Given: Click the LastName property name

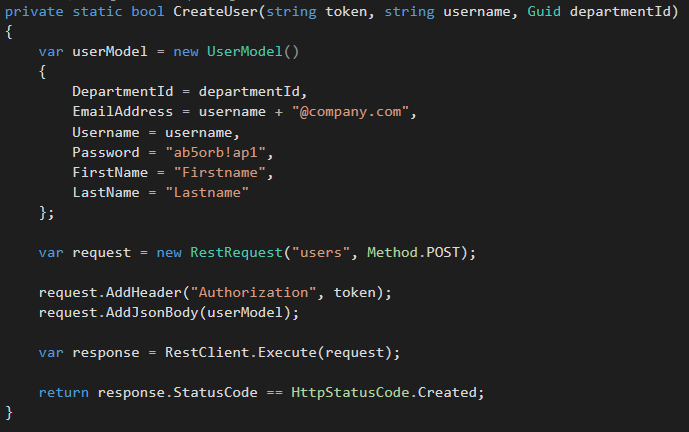Looking at the screenshot, I should pyautogui.click(x=105, y=192).
